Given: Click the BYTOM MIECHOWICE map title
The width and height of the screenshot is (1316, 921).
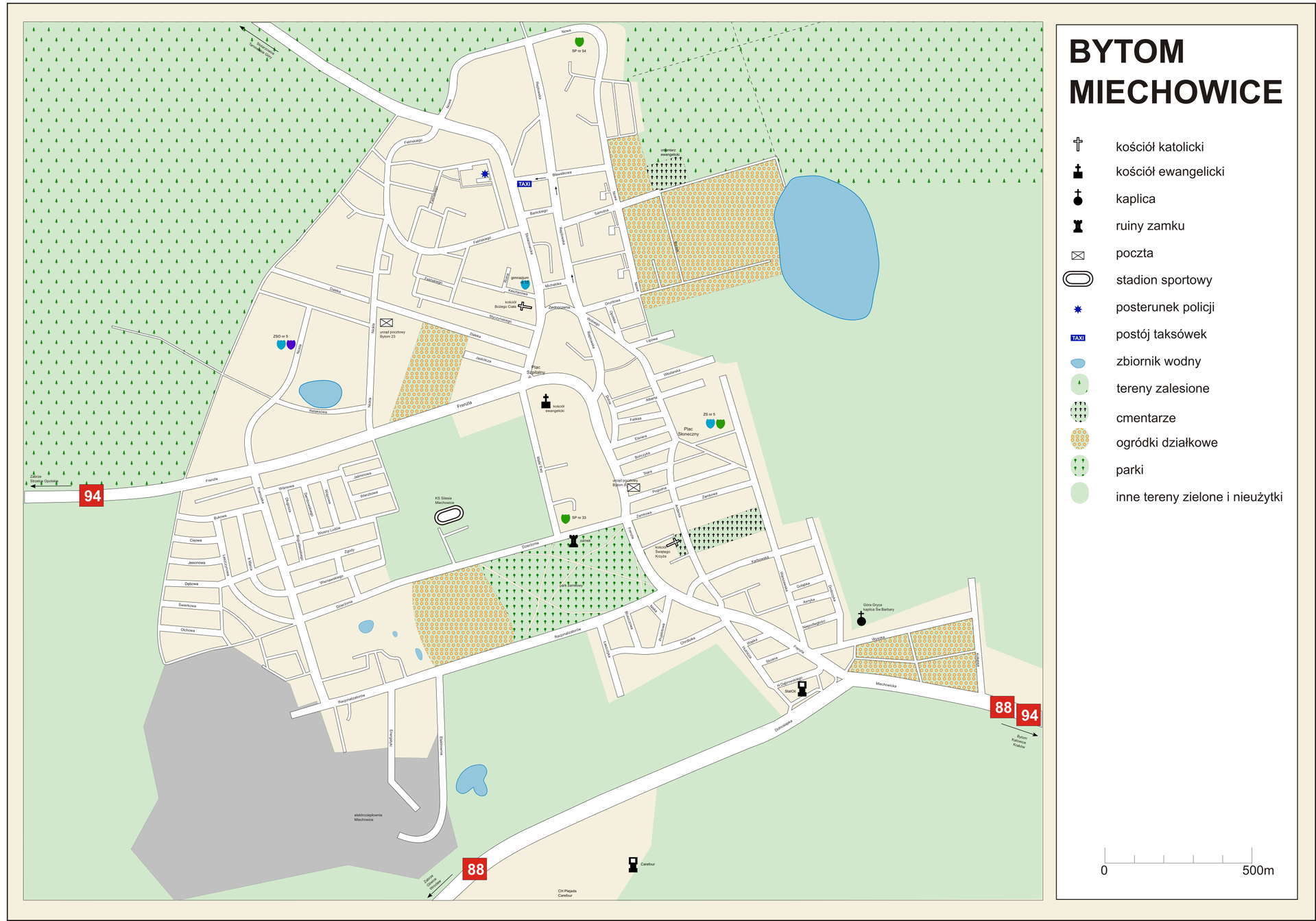Looking at the screenshot, I should 1175,72.
